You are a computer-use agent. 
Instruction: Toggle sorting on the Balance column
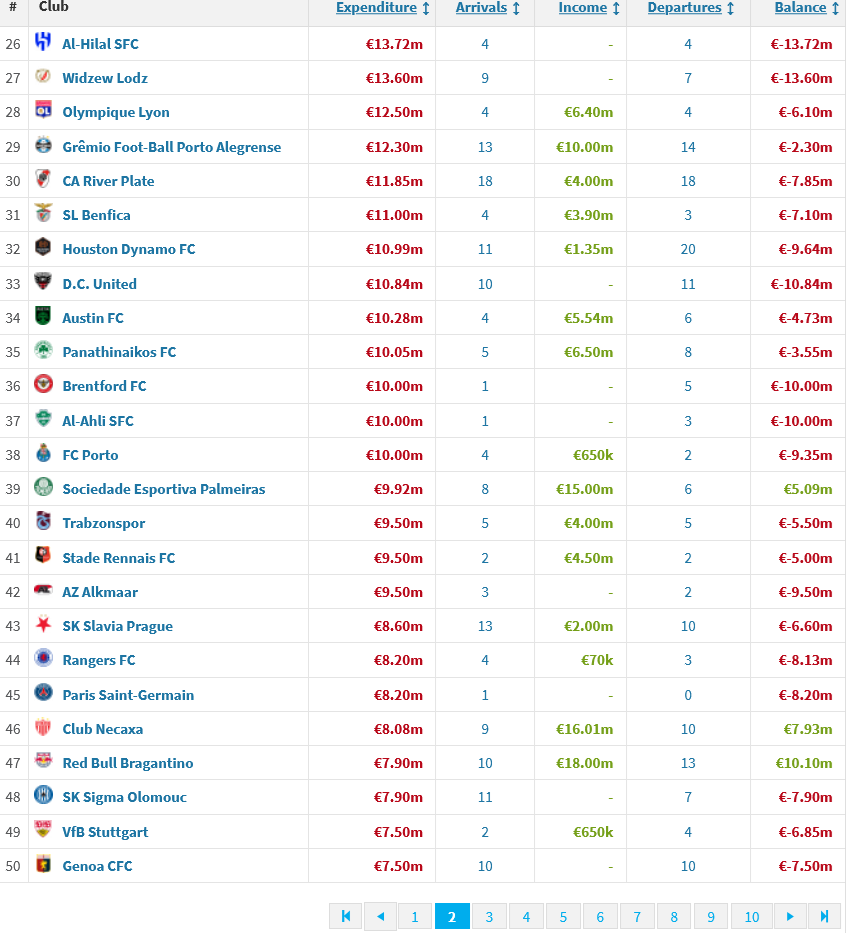click(x=805, y=8)
